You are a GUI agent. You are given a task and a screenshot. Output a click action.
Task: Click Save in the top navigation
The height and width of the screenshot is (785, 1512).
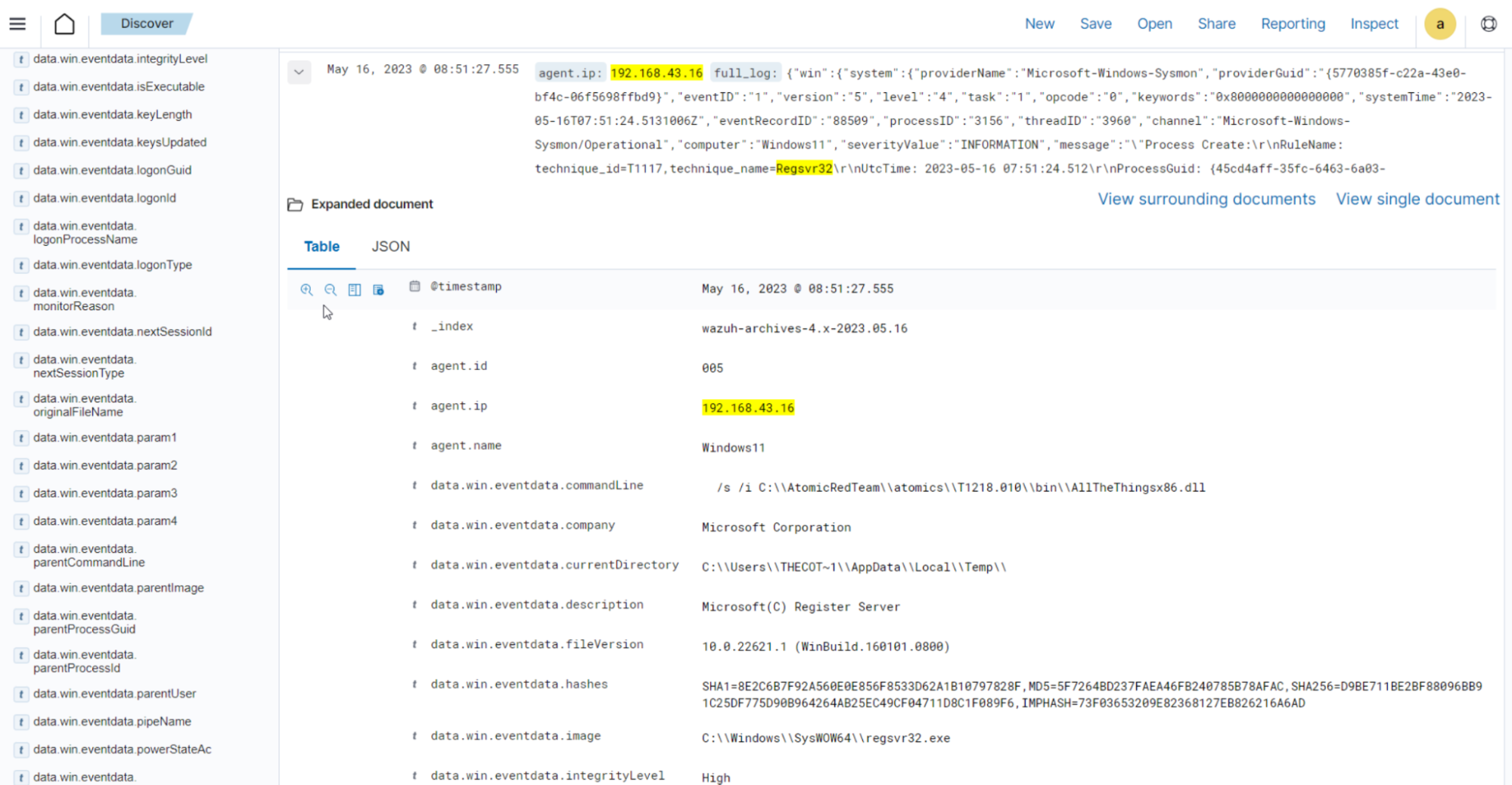pos(1095,24)
